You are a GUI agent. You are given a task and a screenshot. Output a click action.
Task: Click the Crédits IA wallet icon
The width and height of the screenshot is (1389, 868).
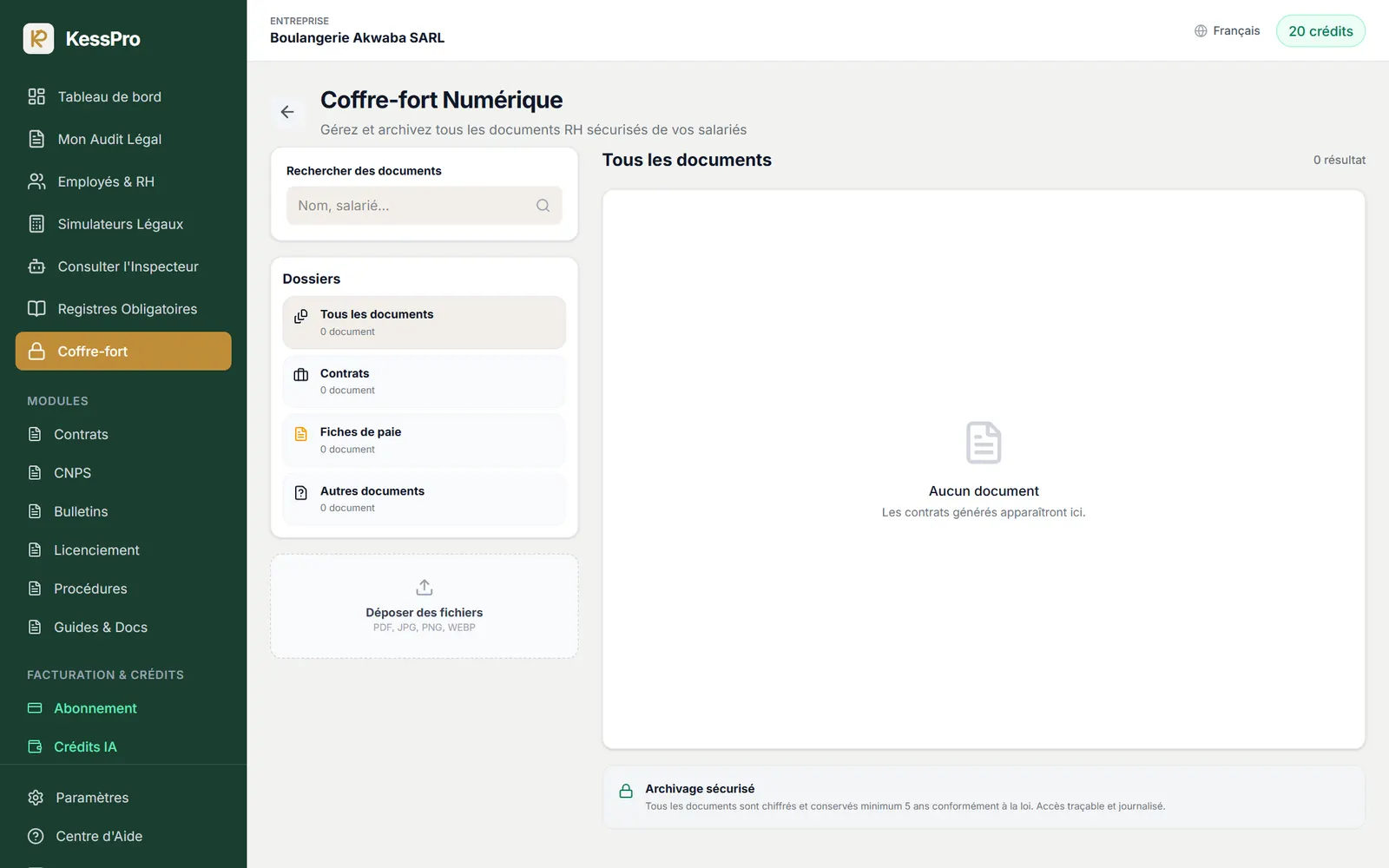pyautogui.click(x=35, y=746)
